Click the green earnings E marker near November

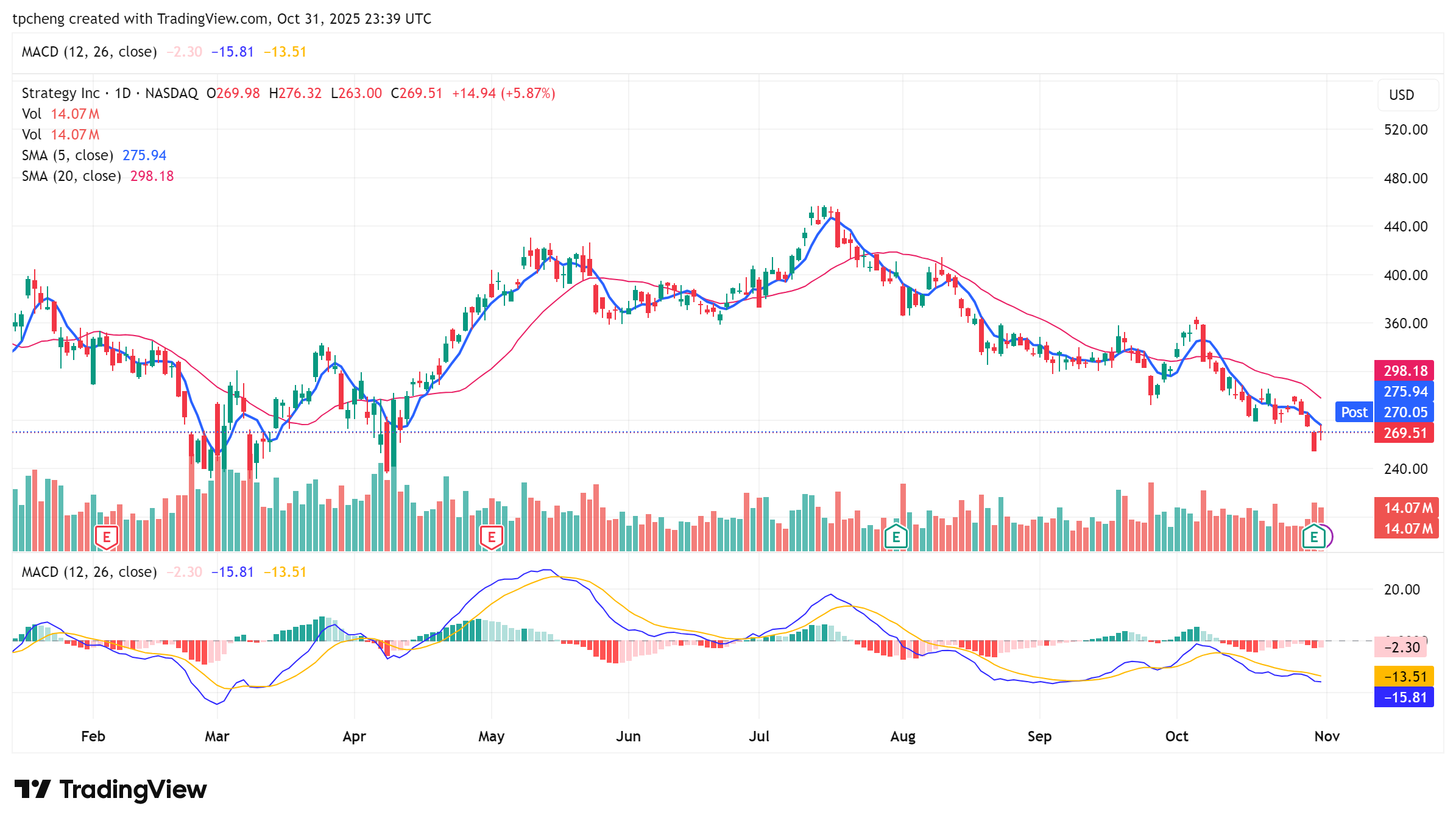click(1313, 537)
